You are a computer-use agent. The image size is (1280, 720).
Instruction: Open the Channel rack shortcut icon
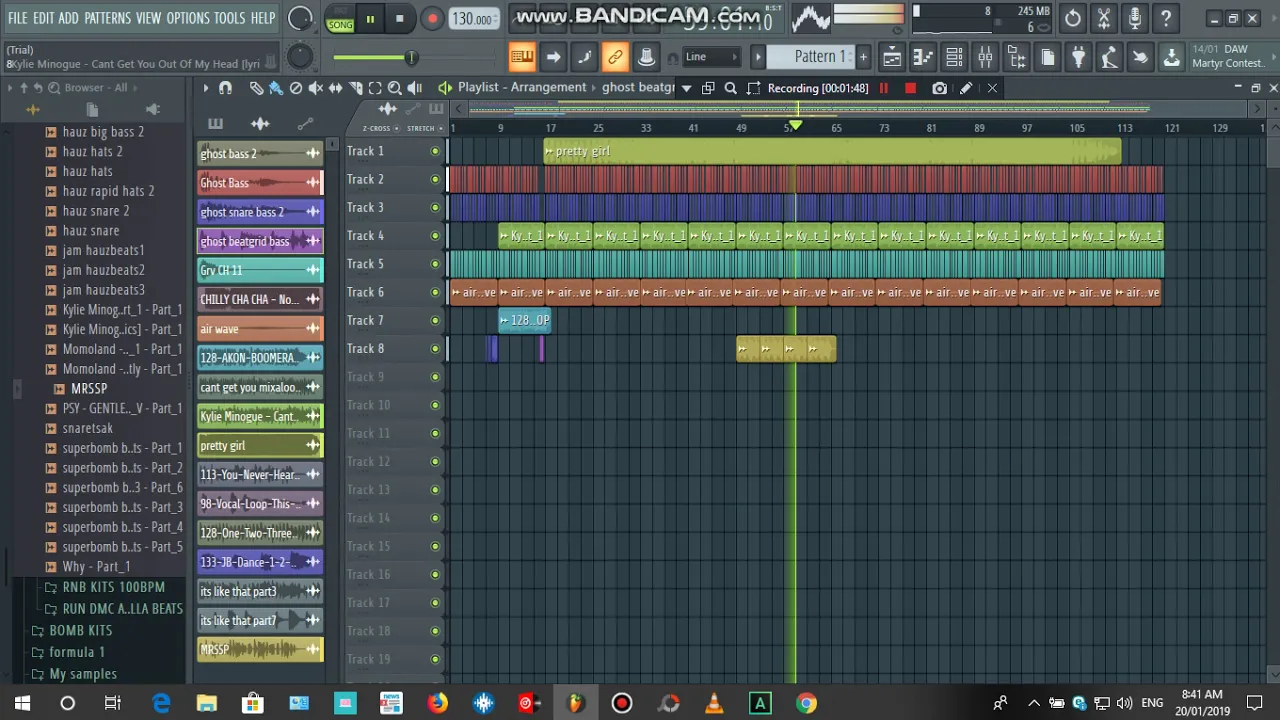click(954, 57)
